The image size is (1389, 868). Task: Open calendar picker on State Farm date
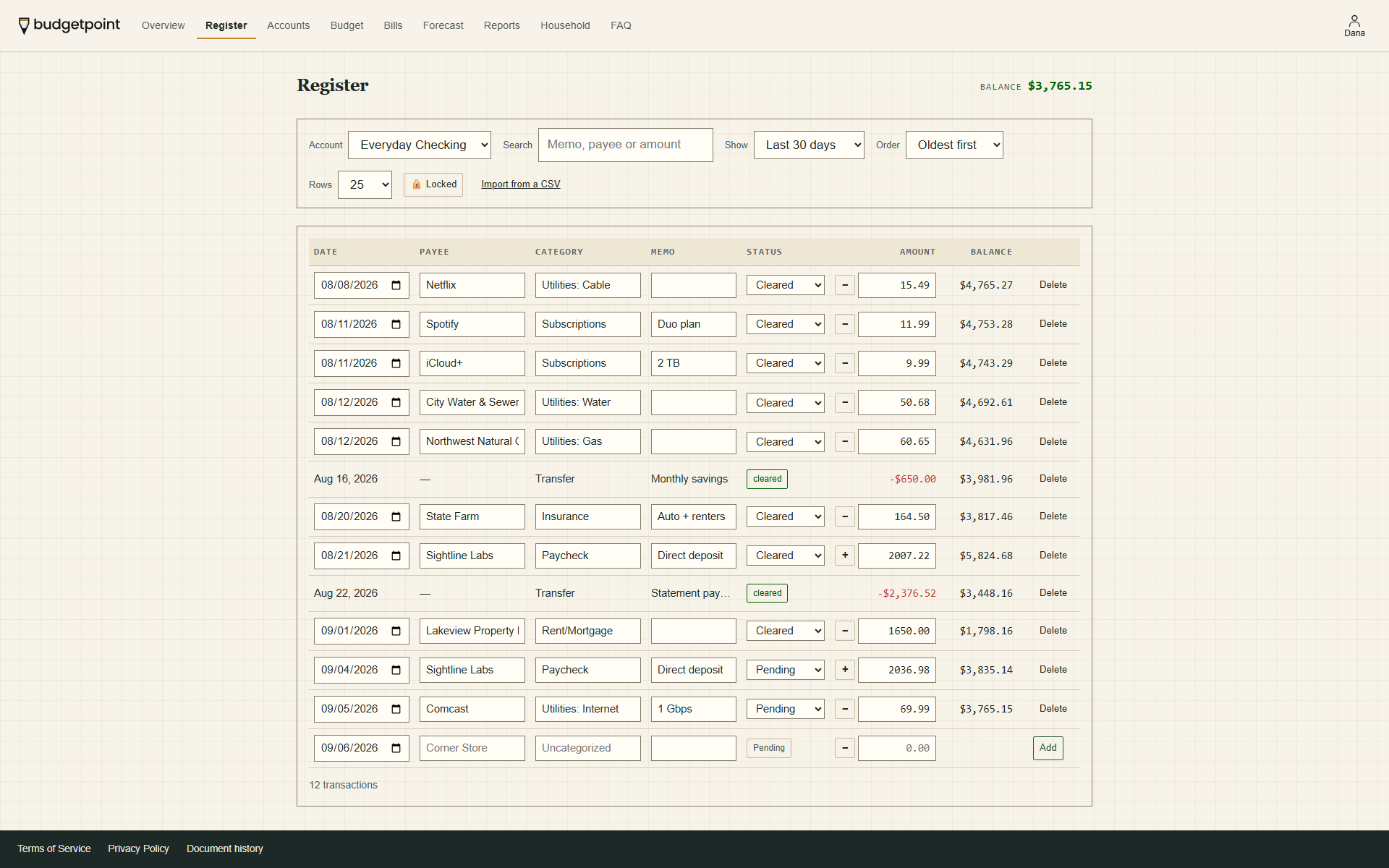[396, 516]
